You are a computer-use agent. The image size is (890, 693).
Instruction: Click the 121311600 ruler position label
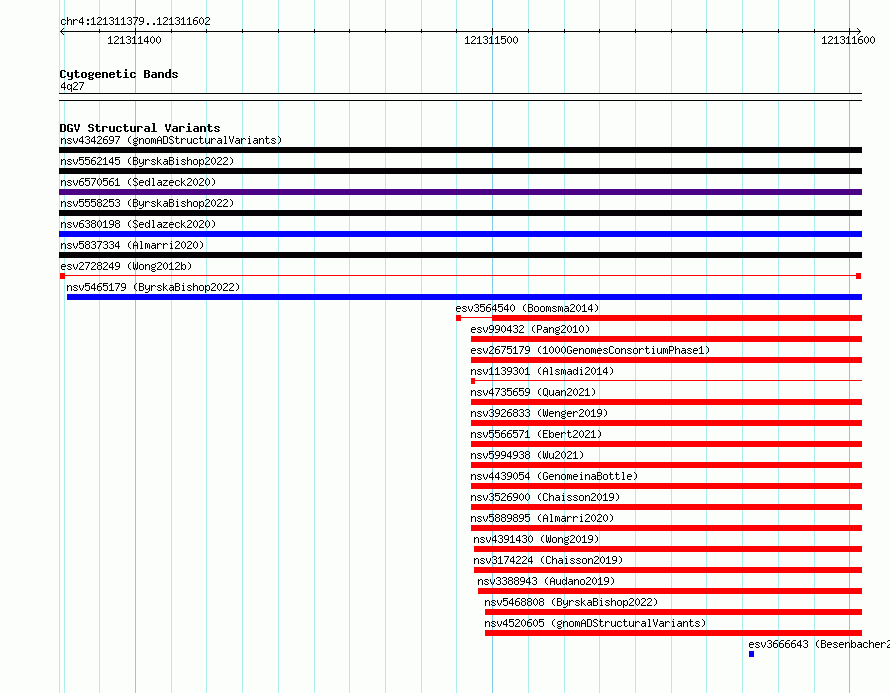coord(849,40)
